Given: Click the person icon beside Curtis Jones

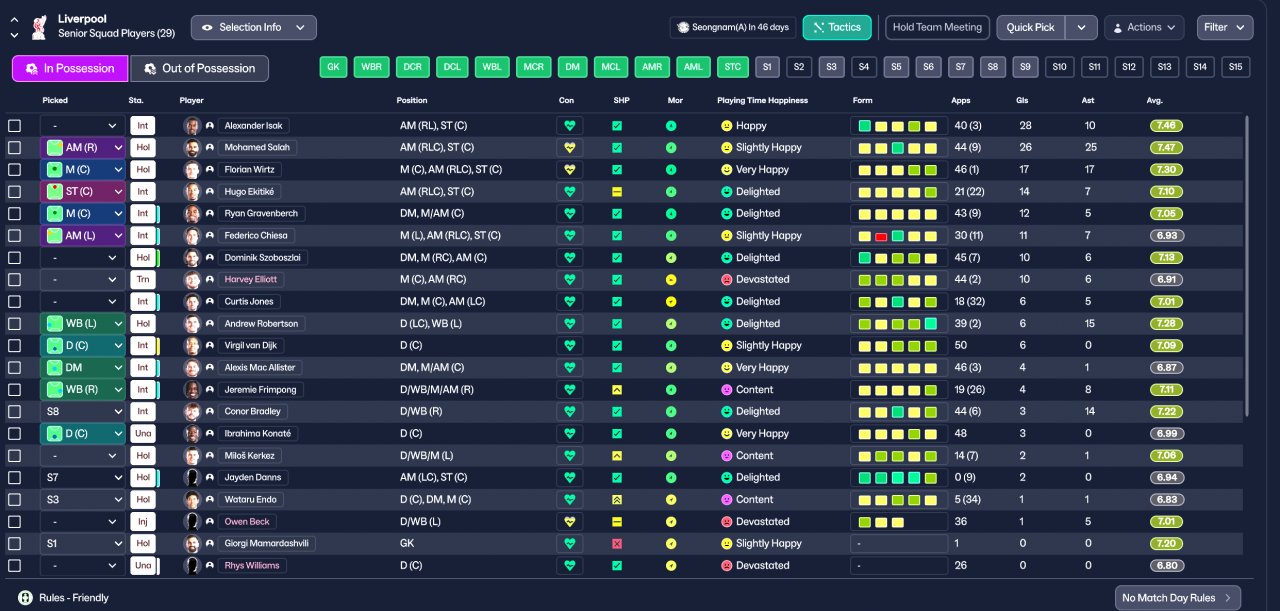Looking at the screenshot, I should pyautogui.click(x=210, y=302).
